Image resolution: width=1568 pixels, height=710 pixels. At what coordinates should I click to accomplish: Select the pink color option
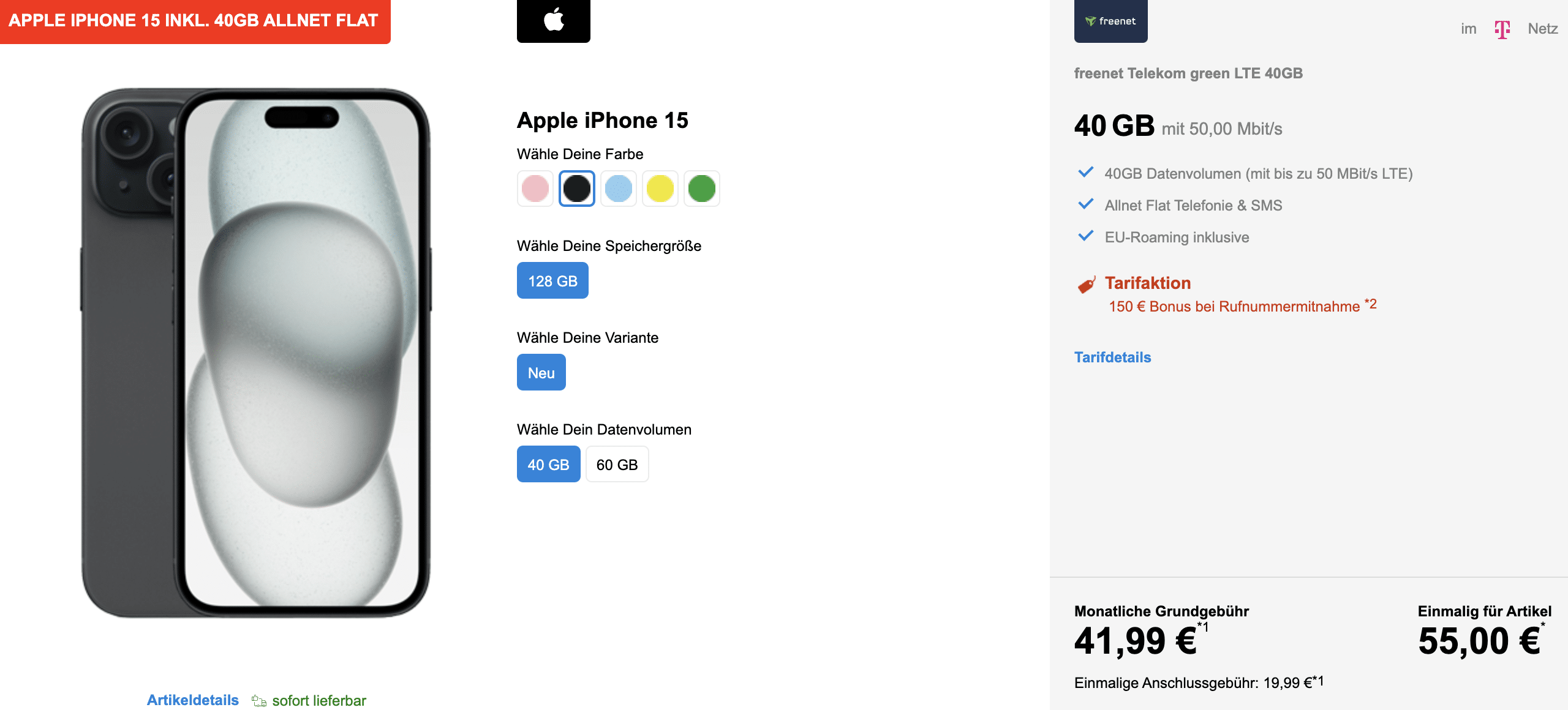535,189
